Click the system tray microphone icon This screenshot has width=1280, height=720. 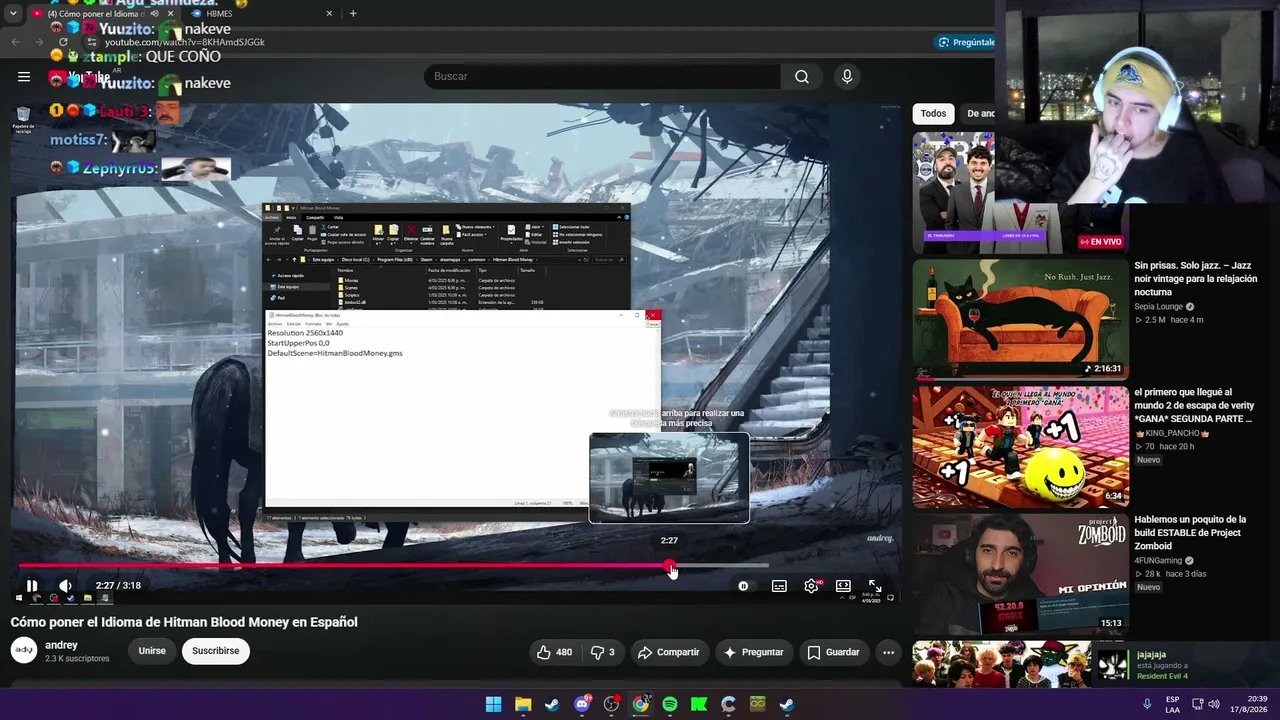point(1147,704)
